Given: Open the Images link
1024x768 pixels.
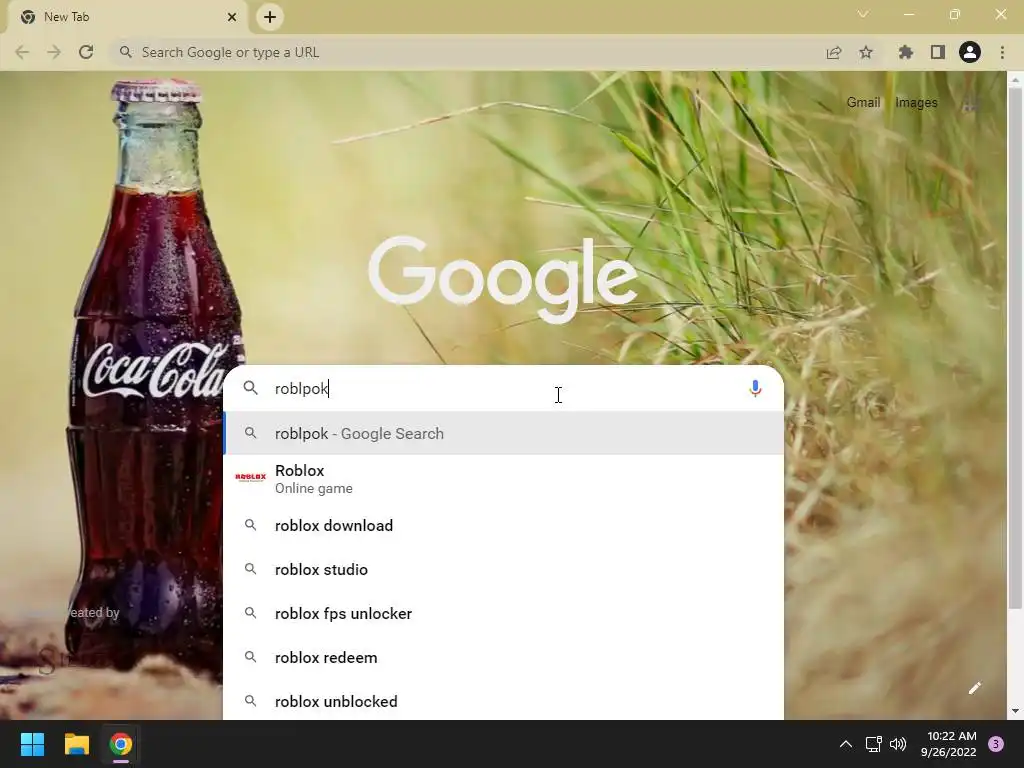Looking at the screenshot, I should click(x=916, y=103).
